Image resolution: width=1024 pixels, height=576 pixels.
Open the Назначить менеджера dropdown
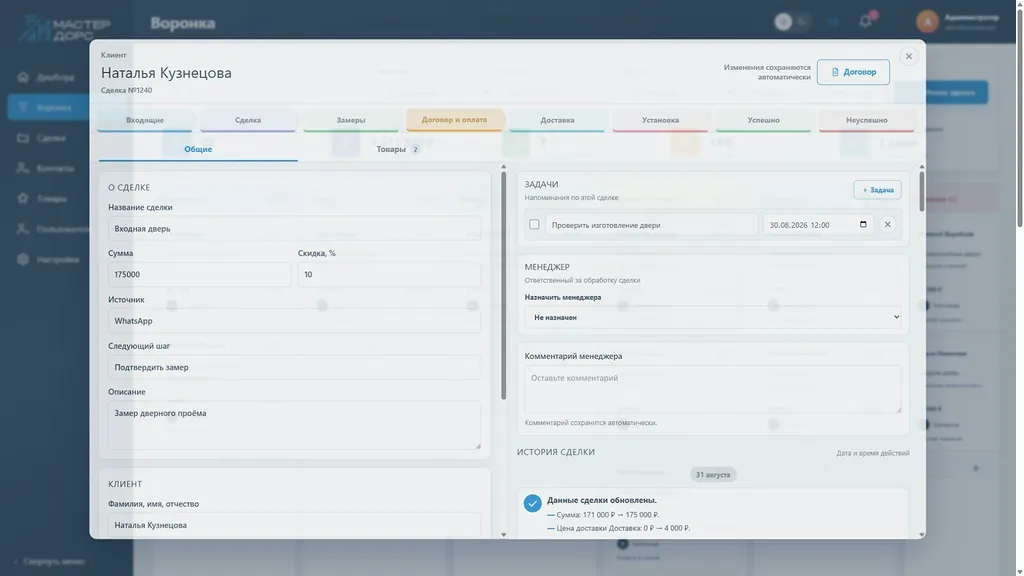712,317
